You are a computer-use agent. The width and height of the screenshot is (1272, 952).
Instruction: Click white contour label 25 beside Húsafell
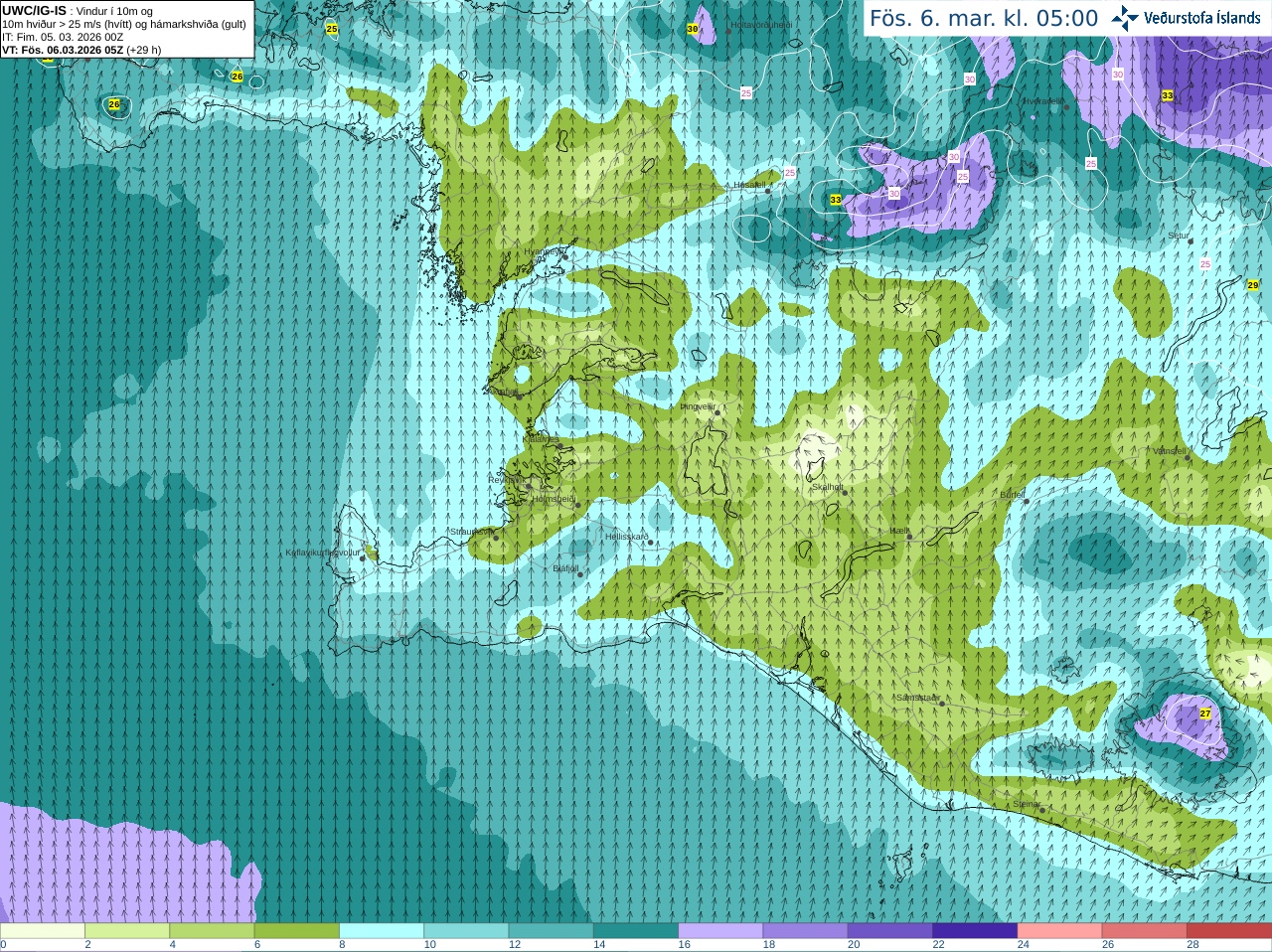(x=790, y=173)
